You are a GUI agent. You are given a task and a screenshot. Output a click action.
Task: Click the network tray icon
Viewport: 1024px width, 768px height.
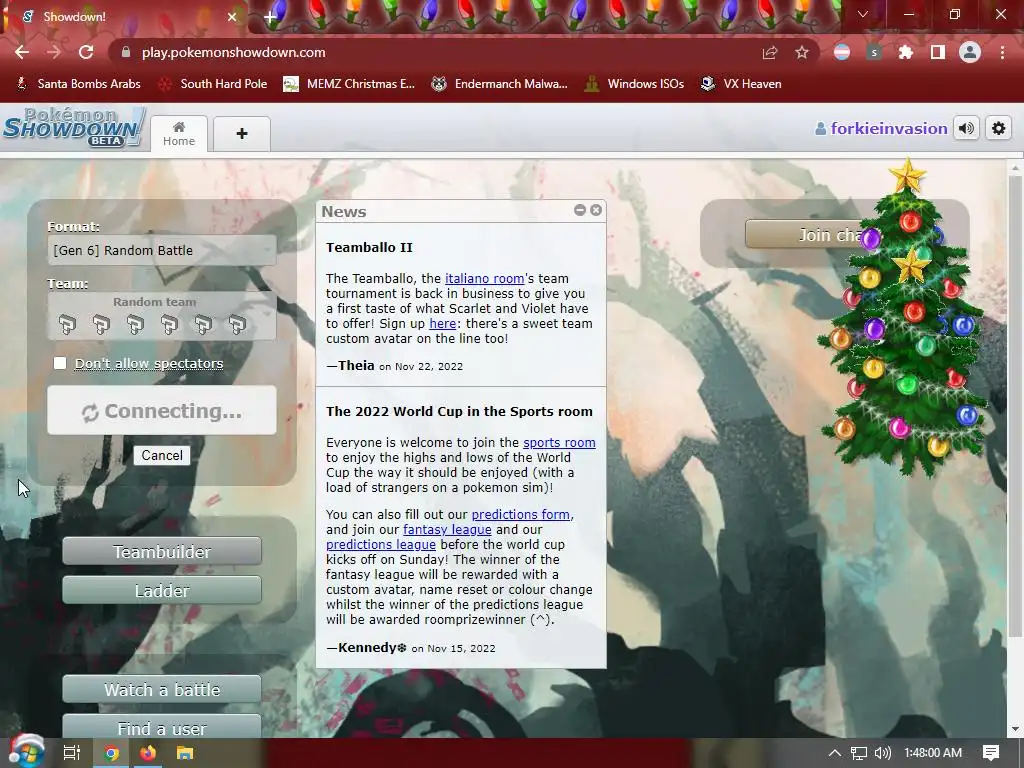[x=859, y=753]
